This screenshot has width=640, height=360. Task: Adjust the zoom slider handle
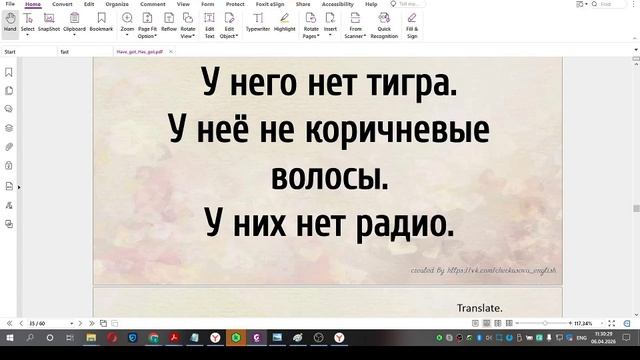point(544,323)
